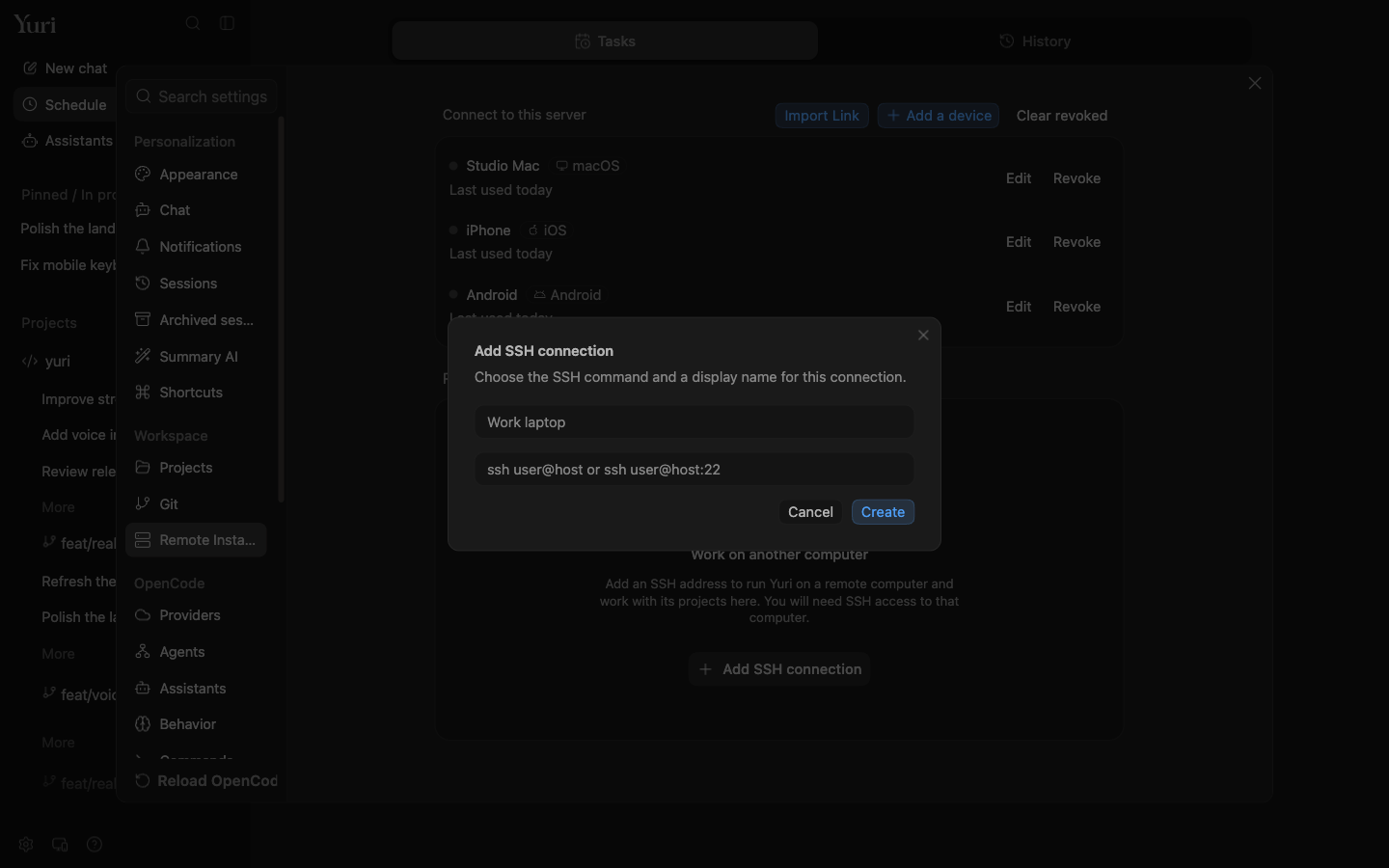Click the New chat item
The width and height of the screenshot is (1389, 868).
point(65,68)
